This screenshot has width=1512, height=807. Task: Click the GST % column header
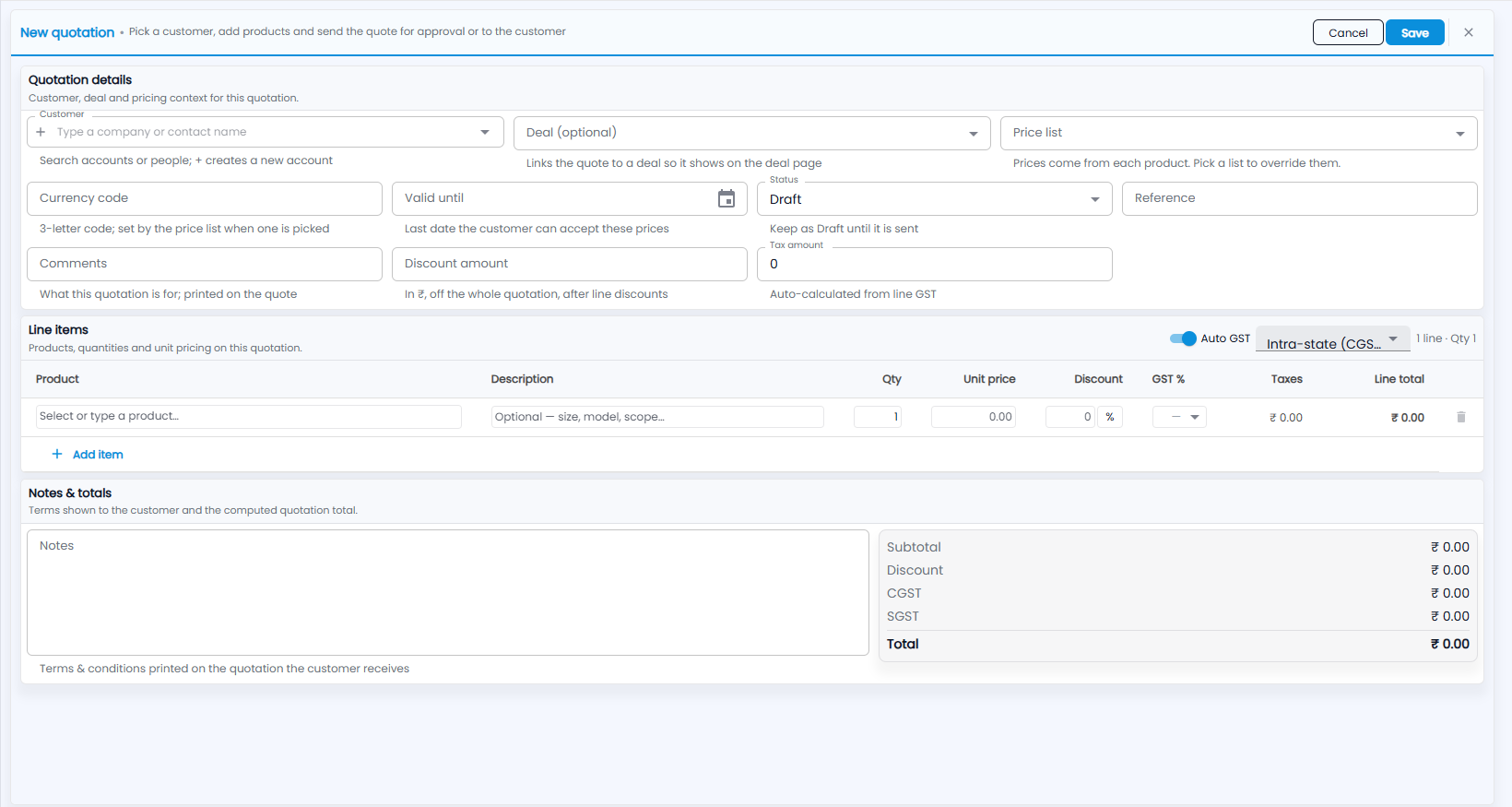(1168, 379)
